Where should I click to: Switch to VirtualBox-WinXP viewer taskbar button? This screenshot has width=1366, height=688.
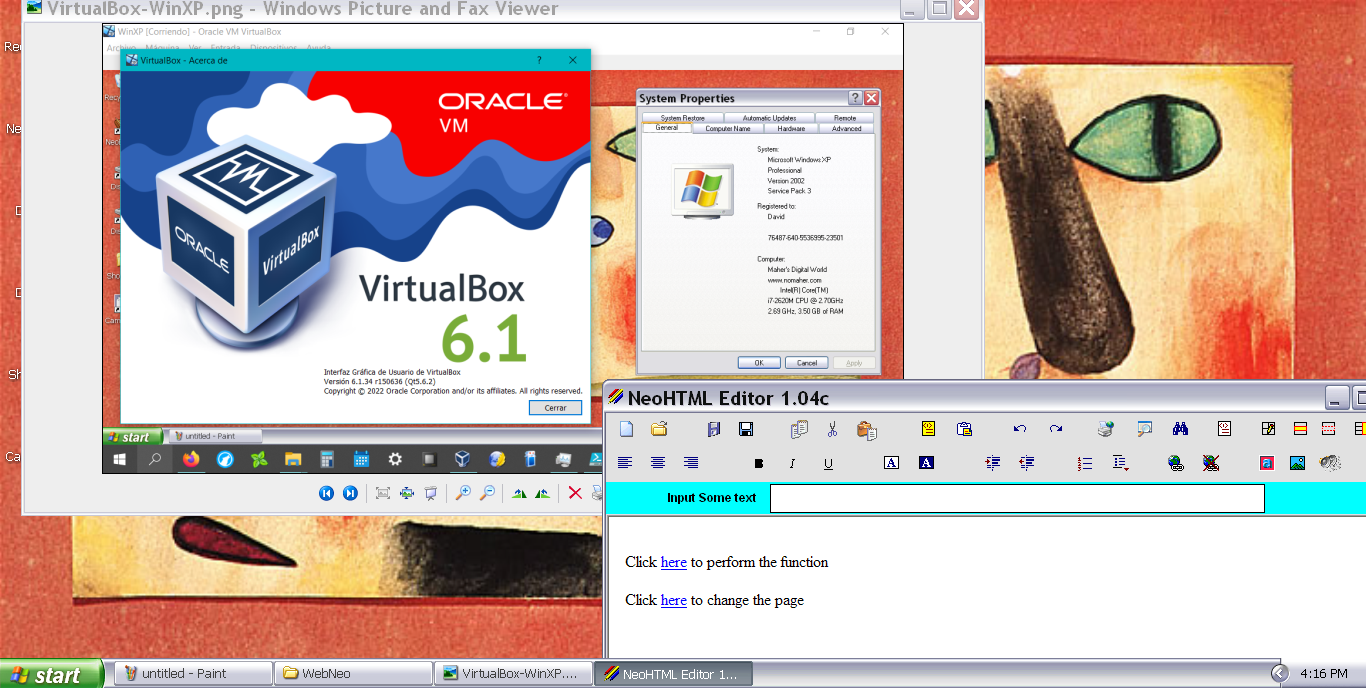513,674
